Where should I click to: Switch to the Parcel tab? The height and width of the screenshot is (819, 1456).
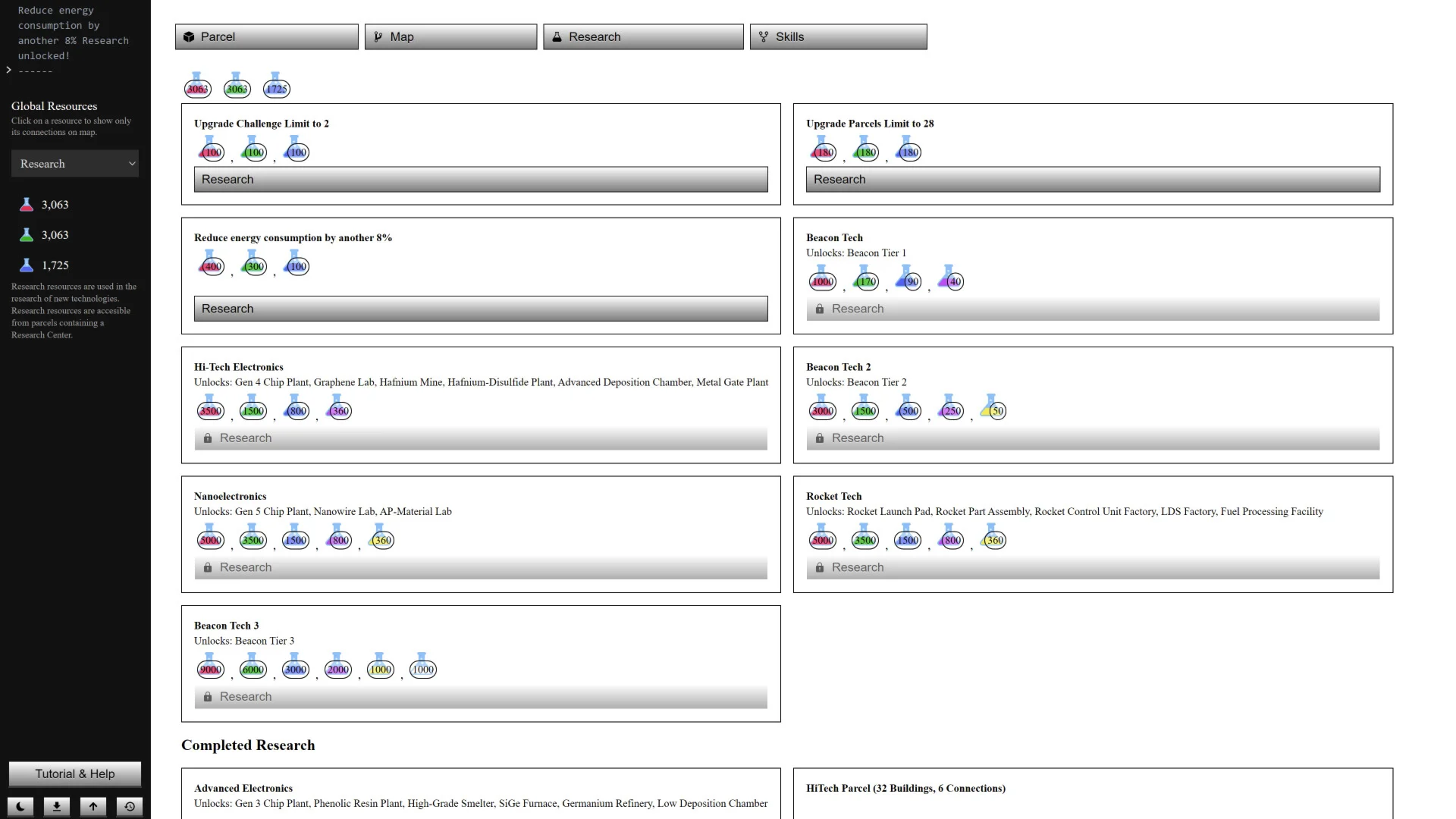click(x=267, y=36)
